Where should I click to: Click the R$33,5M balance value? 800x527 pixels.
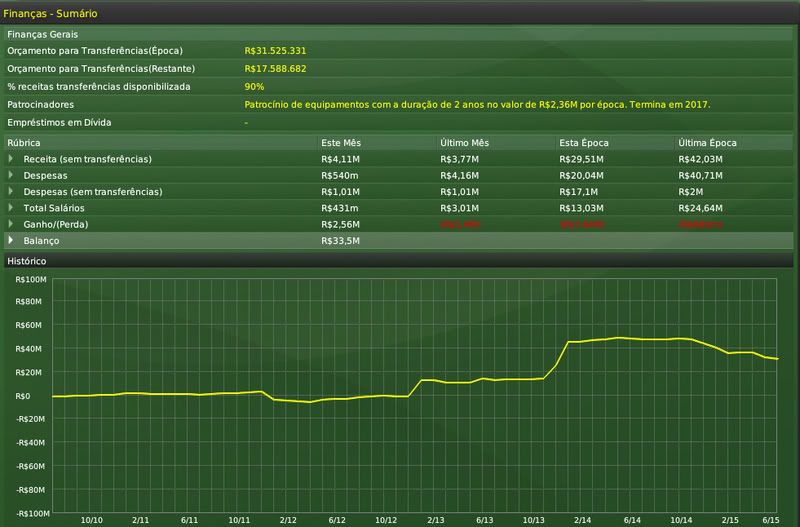tap(340, 240)
